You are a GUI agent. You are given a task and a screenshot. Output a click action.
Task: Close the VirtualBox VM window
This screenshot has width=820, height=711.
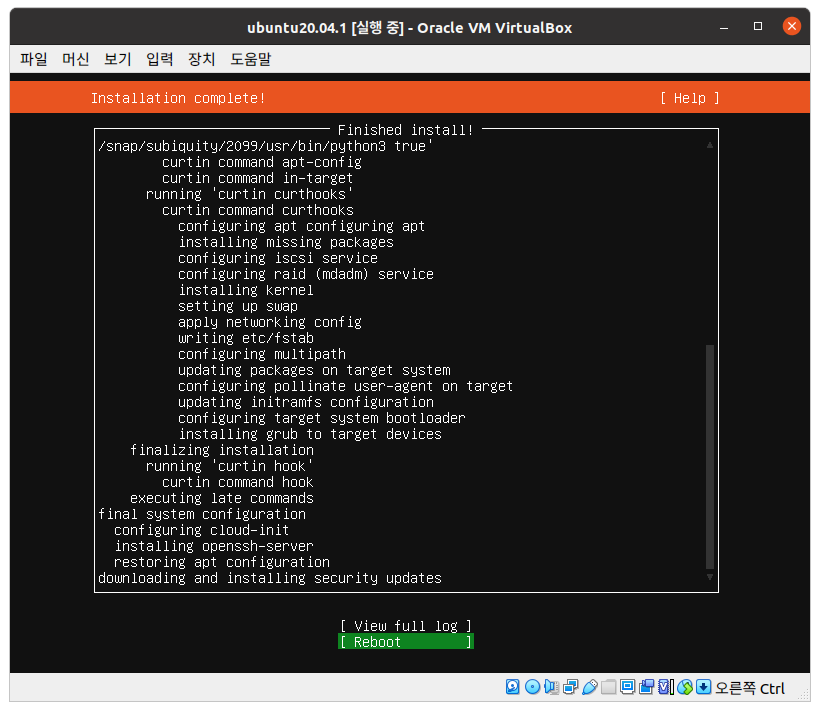792,26
